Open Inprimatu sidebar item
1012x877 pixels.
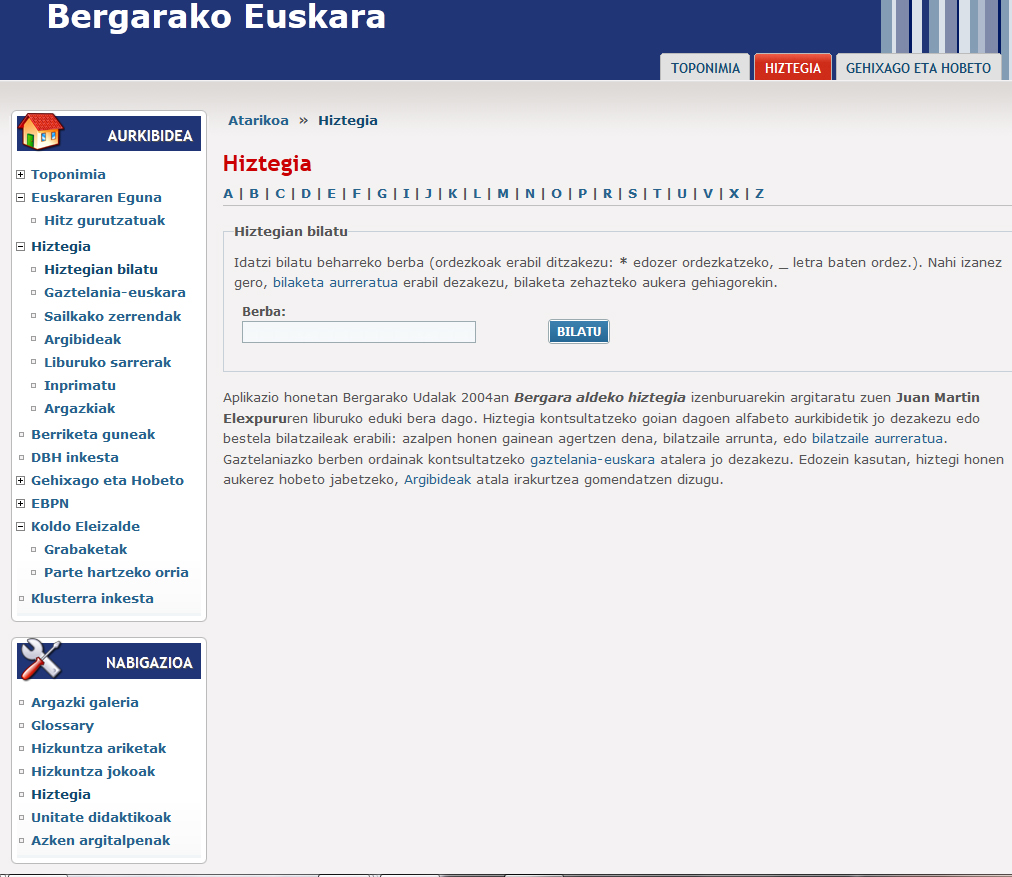point(80,386)
